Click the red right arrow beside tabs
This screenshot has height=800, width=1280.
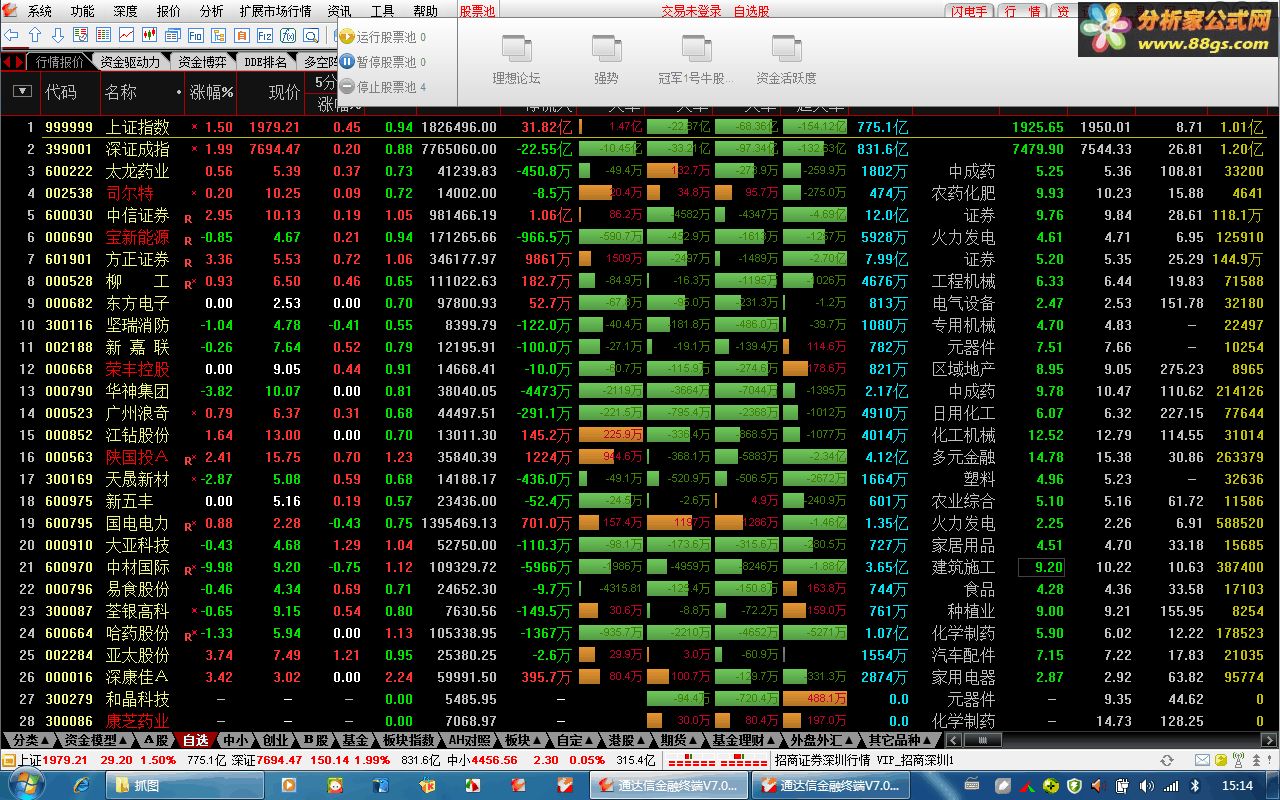[x=19, y=62]
